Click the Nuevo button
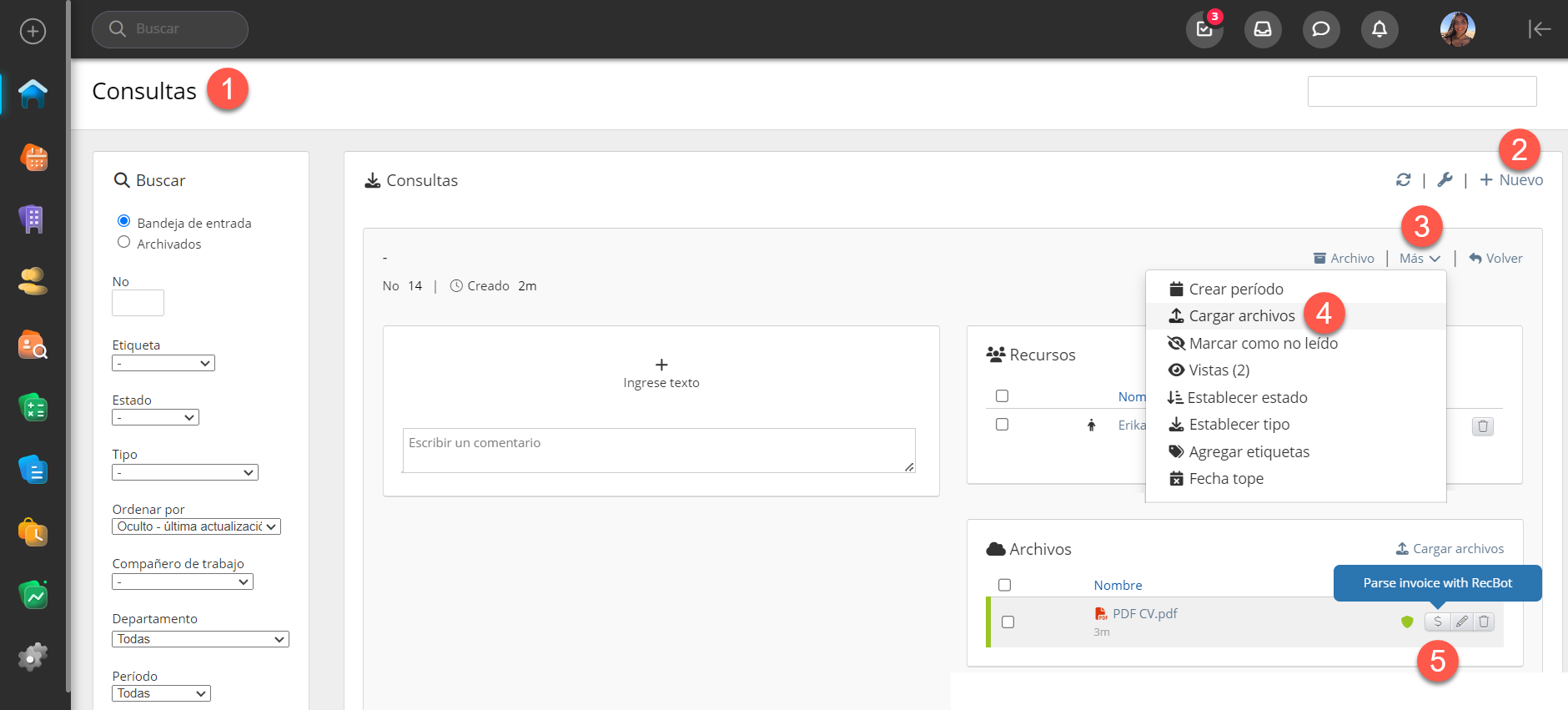1568x710 pixels. tap(1511, 180)
